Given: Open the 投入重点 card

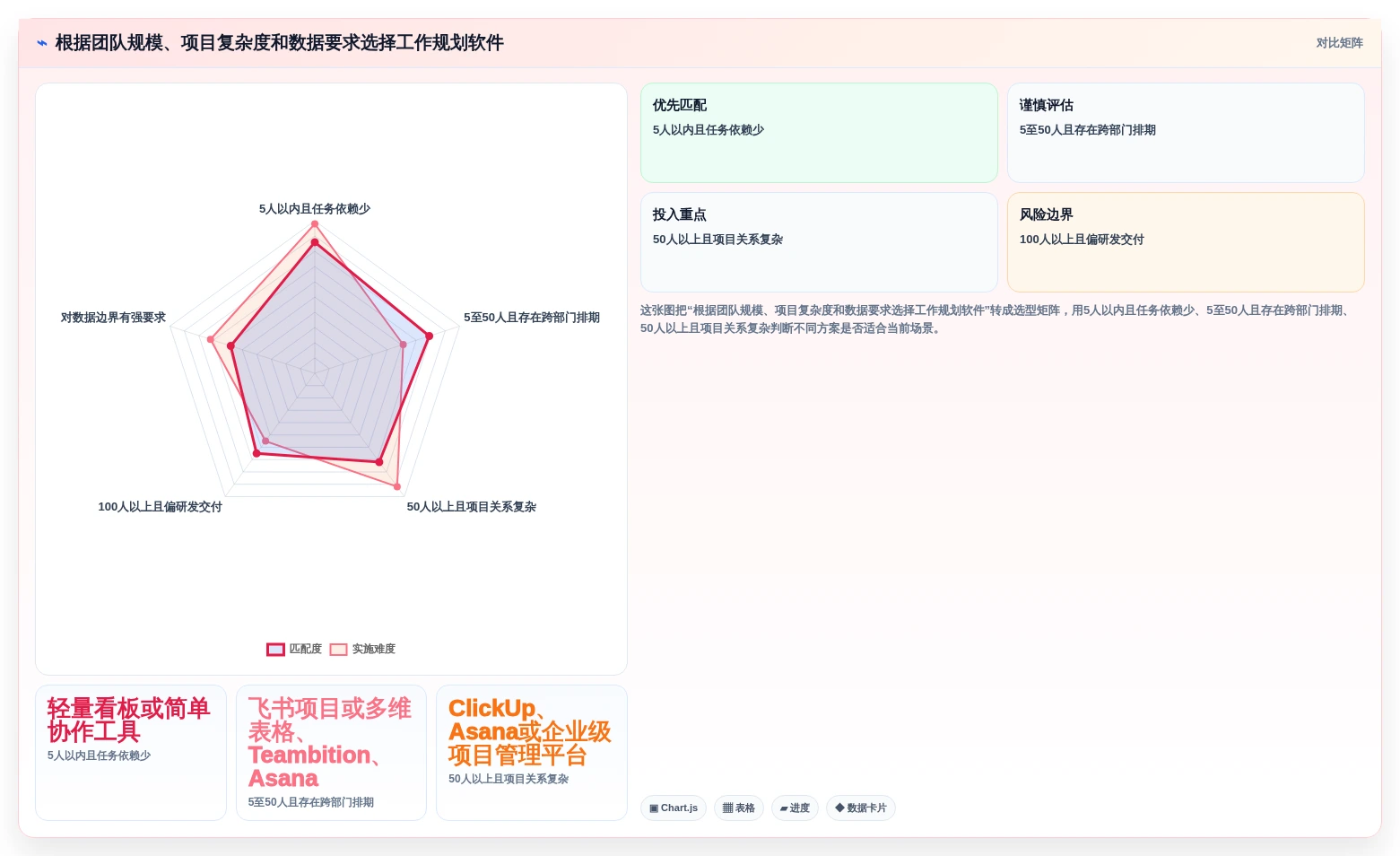Looking at the screenshot, I should 819,242.
